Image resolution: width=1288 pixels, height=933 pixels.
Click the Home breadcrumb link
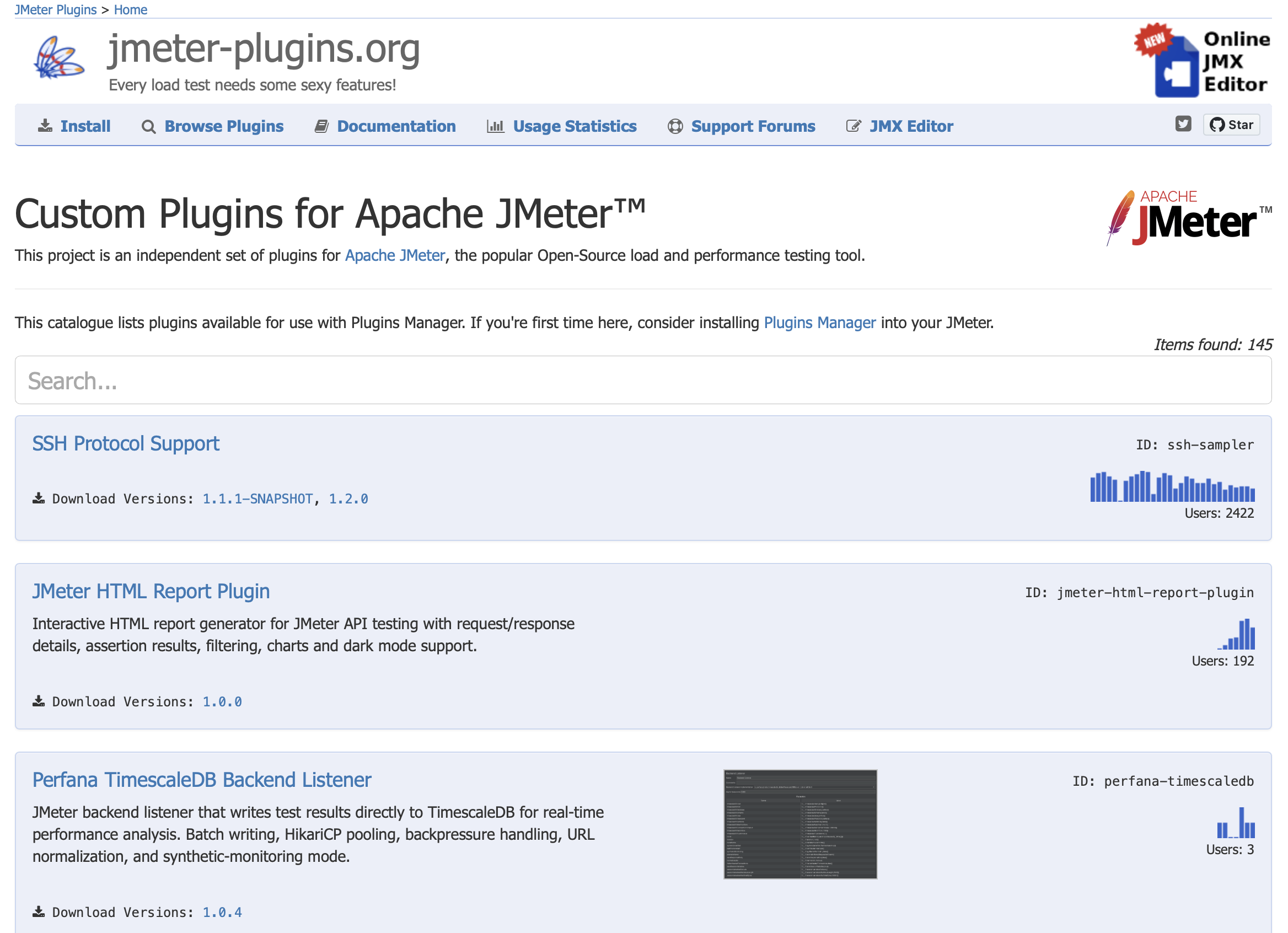[x=131, y=10]
